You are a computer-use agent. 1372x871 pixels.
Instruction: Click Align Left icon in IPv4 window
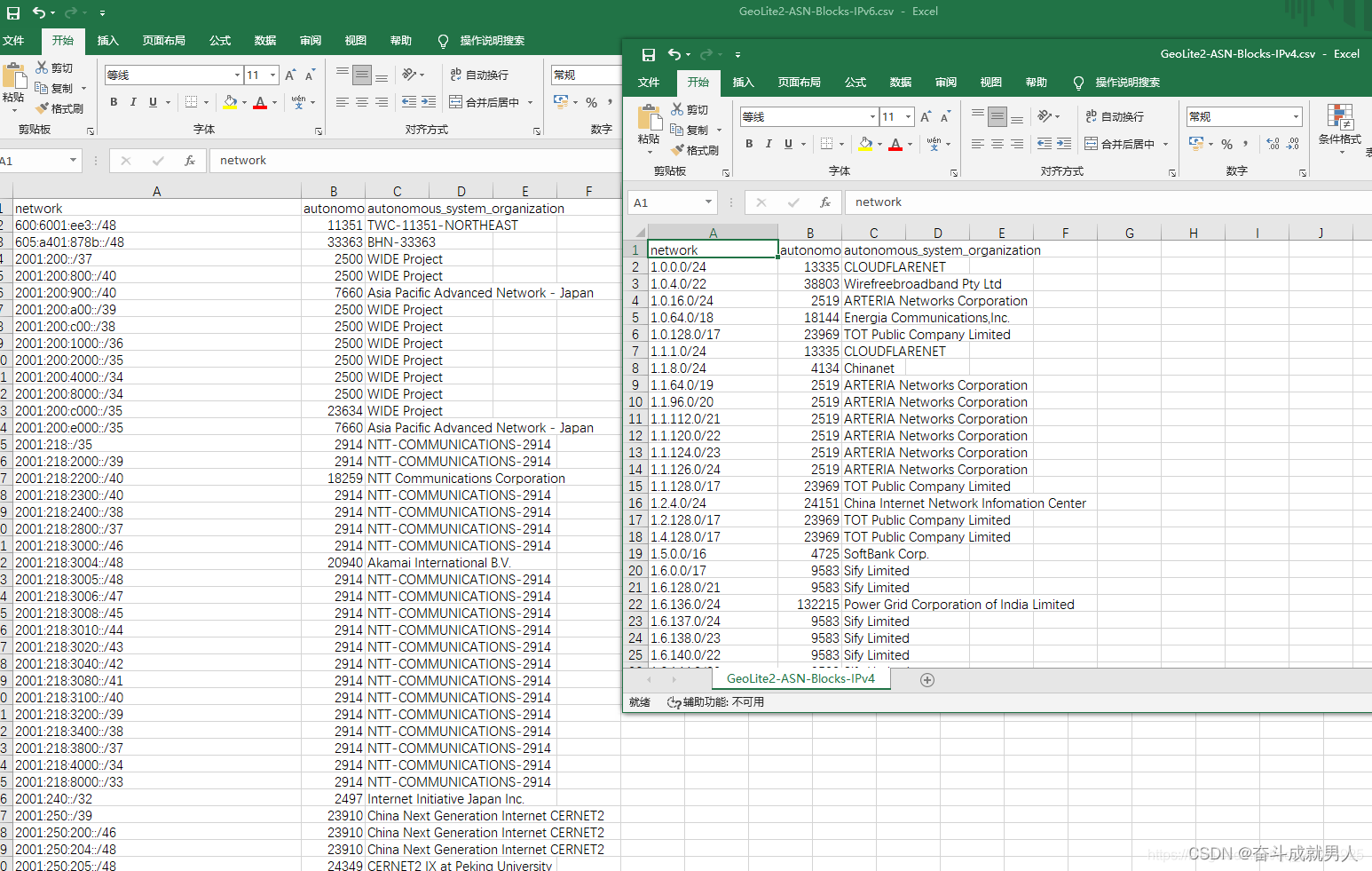point(978,144)
